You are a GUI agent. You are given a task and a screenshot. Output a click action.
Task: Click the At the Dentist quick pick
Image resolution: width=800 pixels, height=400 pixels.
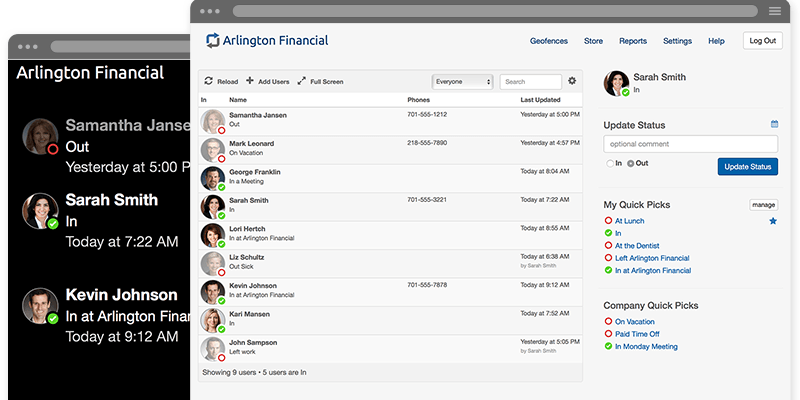coord(637,245)
